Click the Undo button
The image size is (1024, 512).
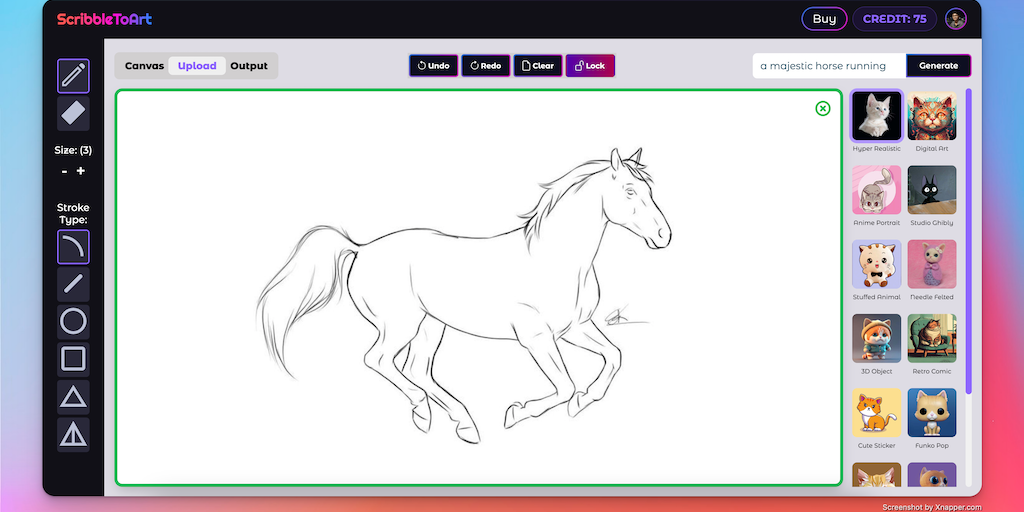point(434,66)
